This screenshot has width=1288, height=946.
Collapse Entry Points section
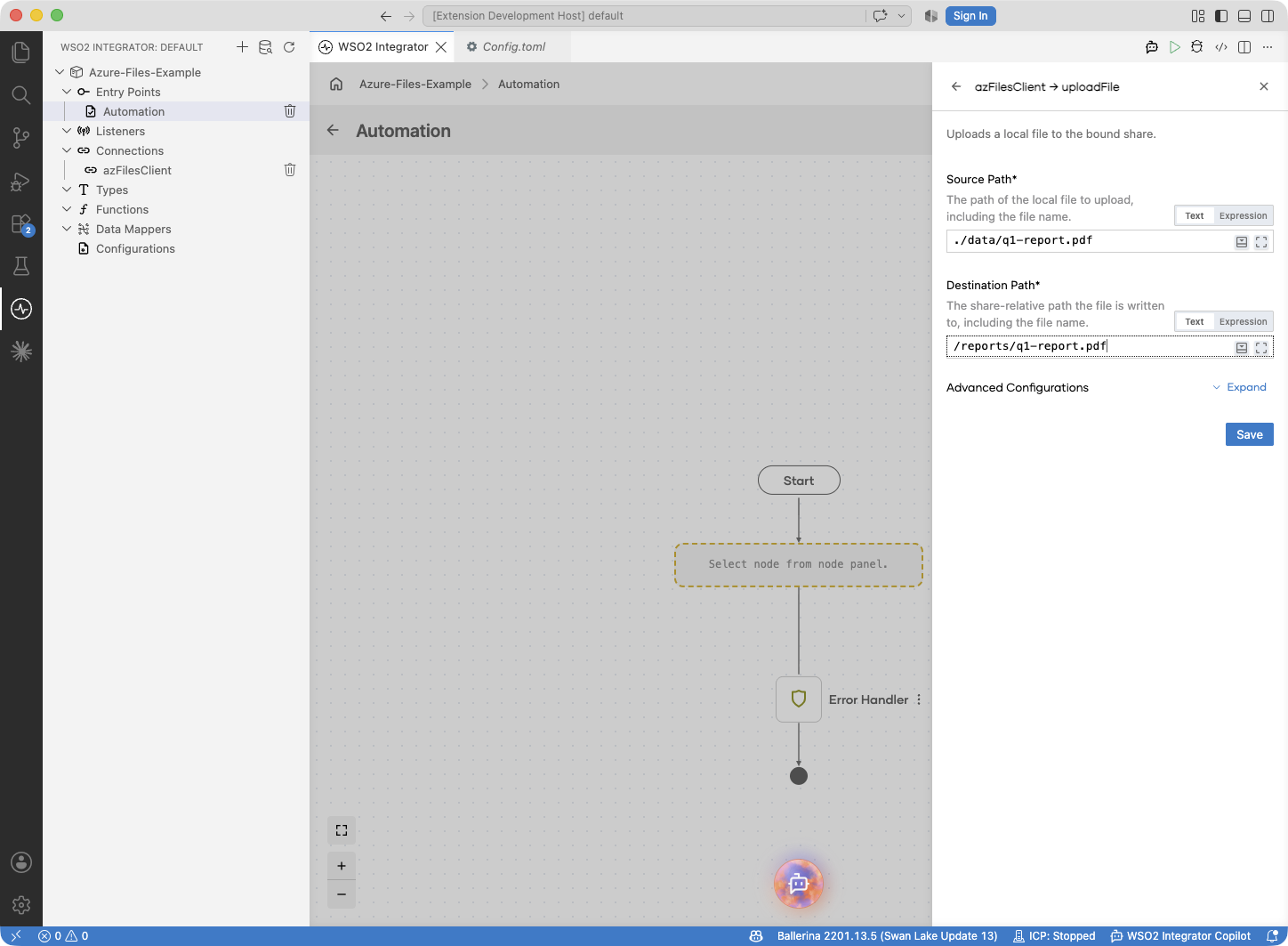coord(67,92)
